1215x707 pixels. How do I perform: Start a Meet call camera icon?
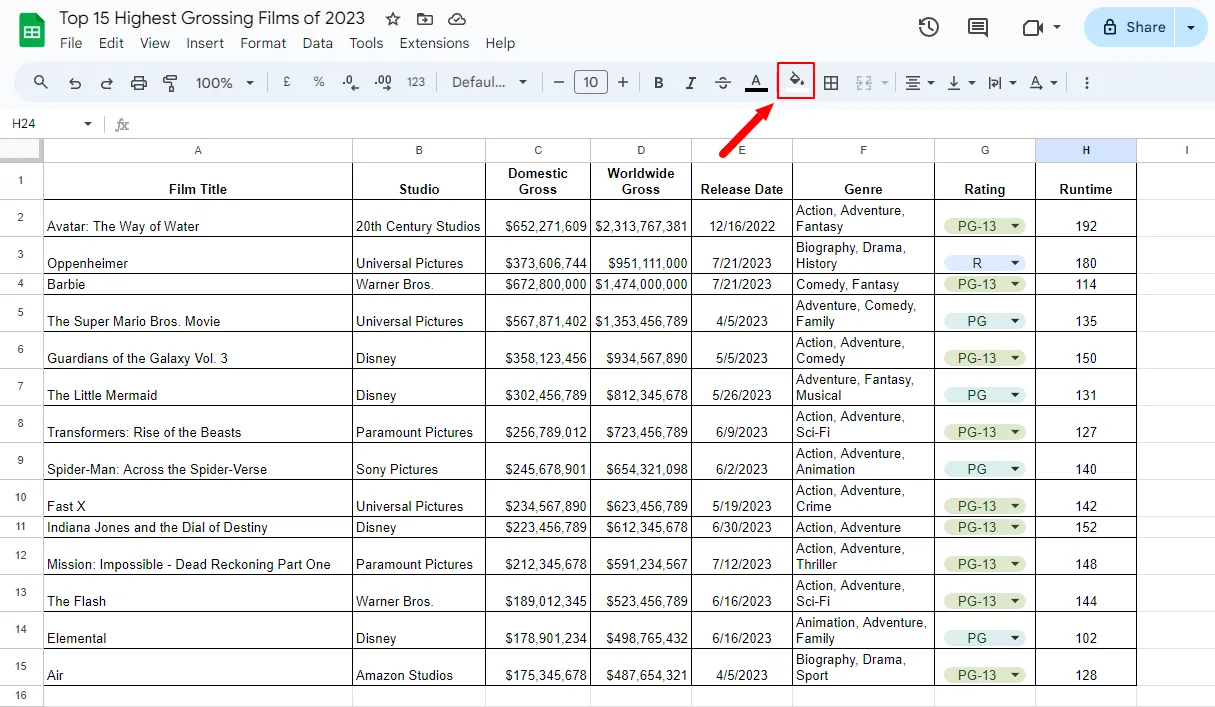[1033, 27]
